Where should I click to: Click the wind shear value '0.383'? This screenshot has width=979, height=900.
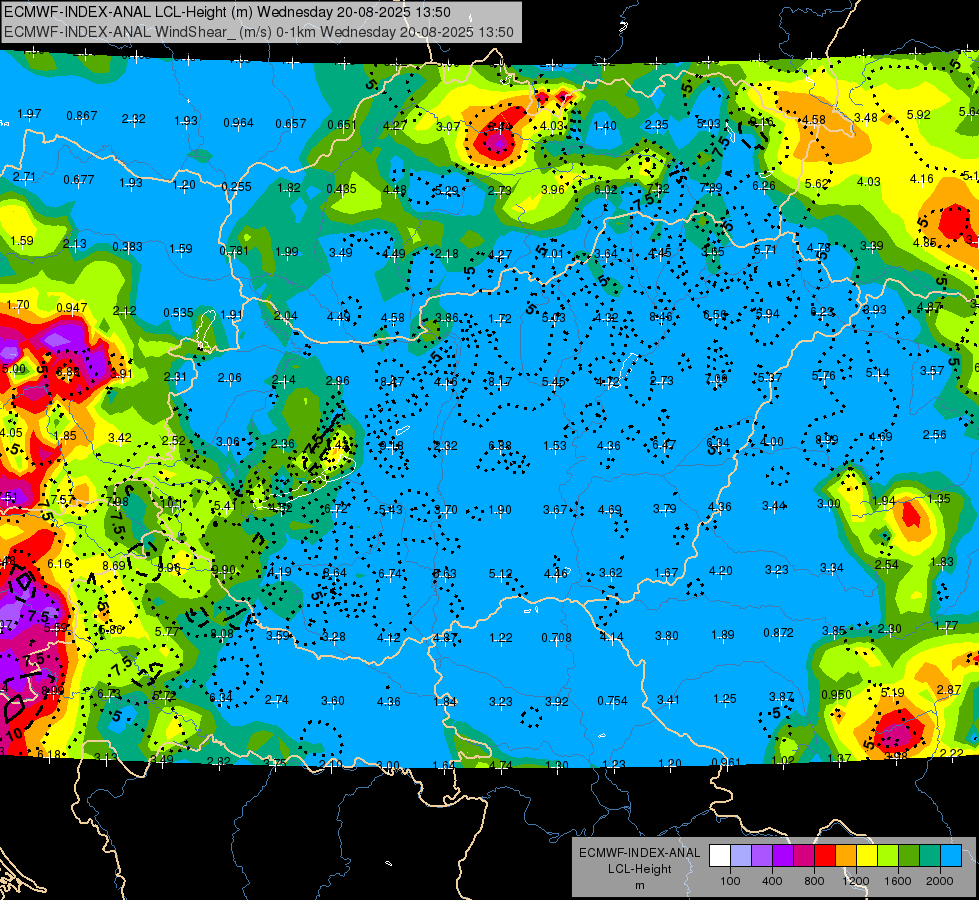point(127,247)
